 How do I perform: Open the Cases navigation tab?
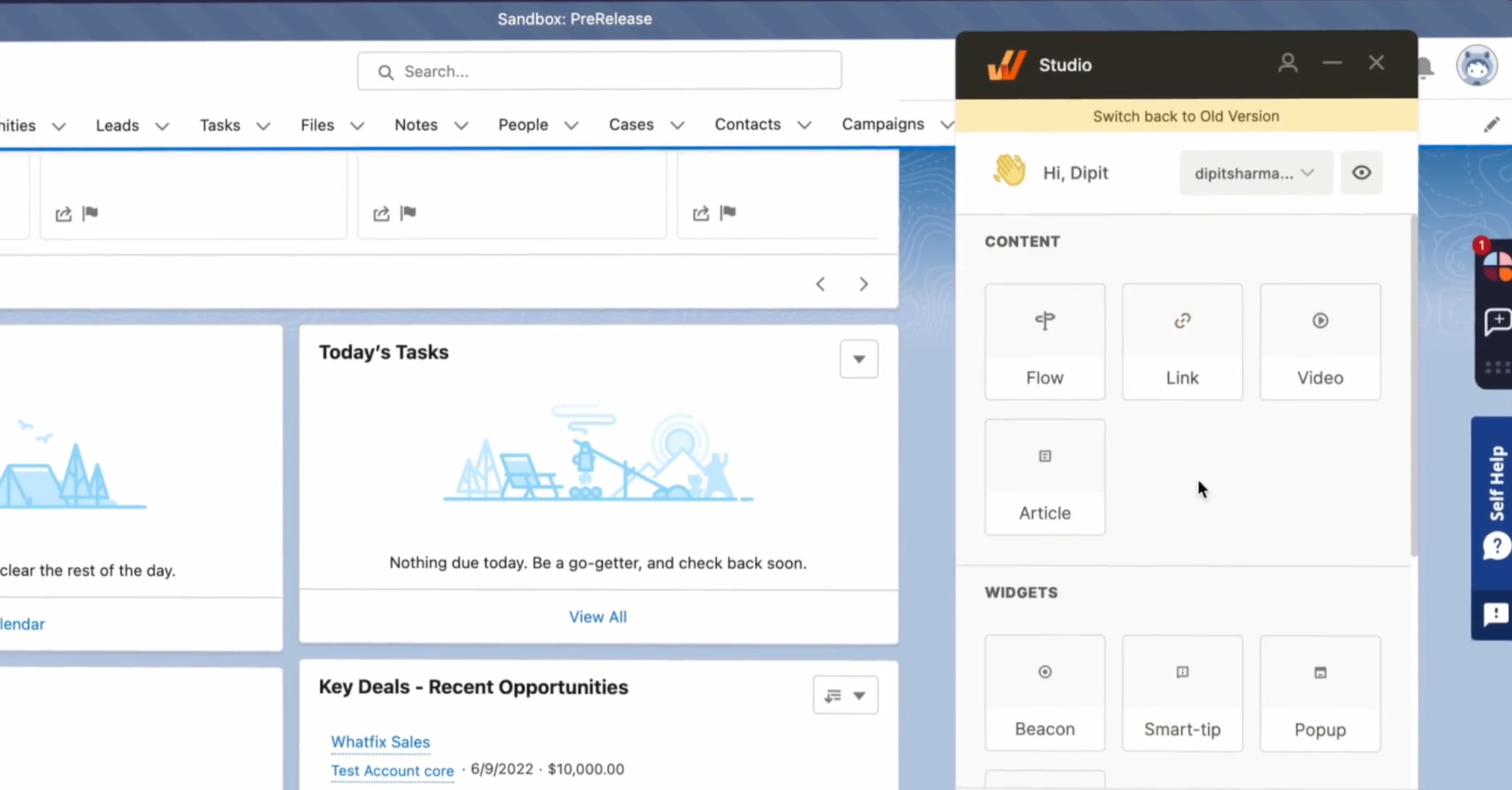(x=630, y=124)
